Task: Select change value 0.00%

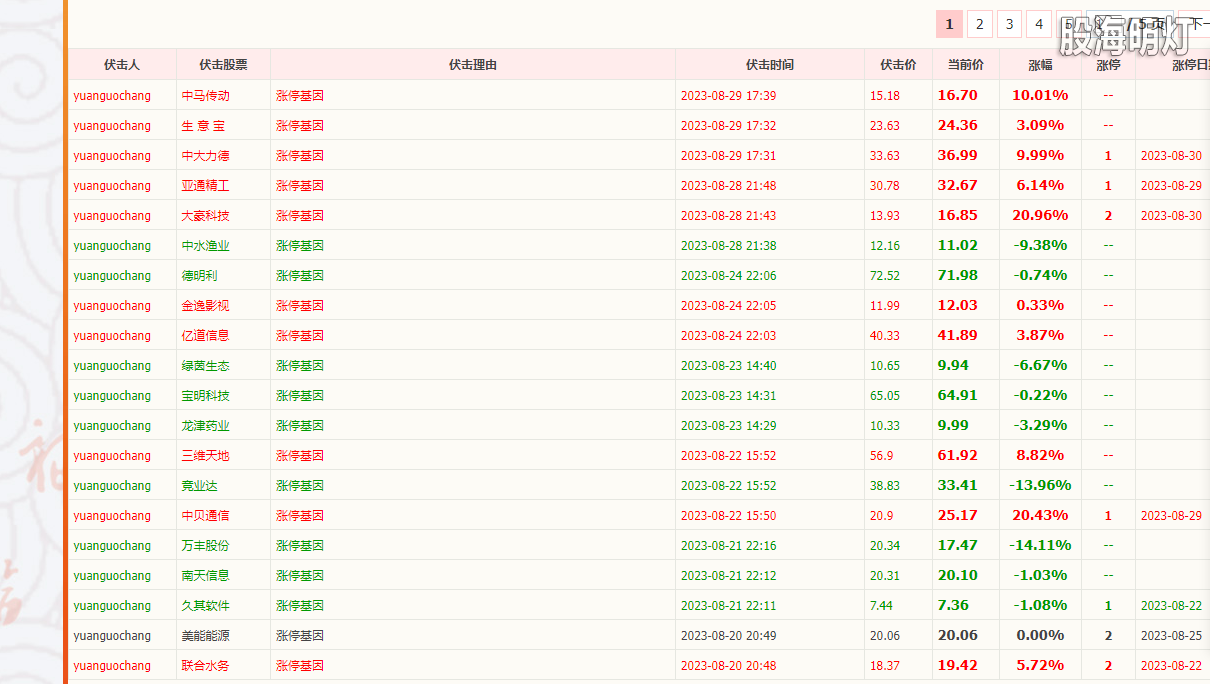Action: [1040, 636]
